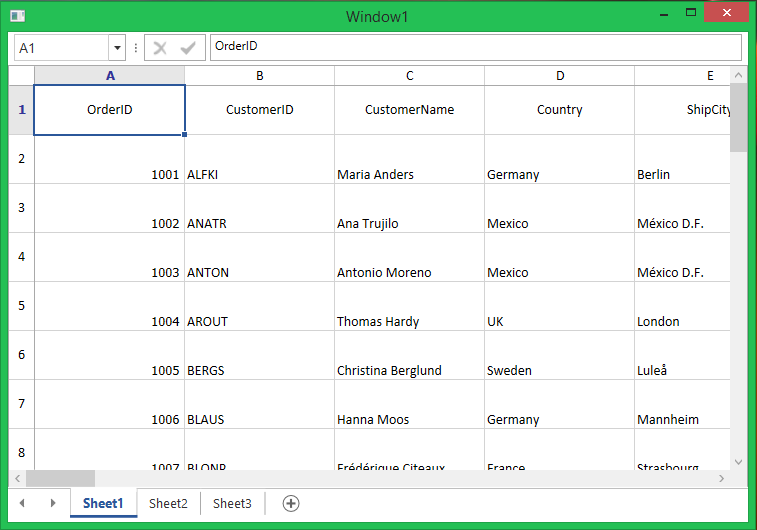Switch to the Sheet2 tab
This screenshot has height=530, width=757.
coord(168,503)
